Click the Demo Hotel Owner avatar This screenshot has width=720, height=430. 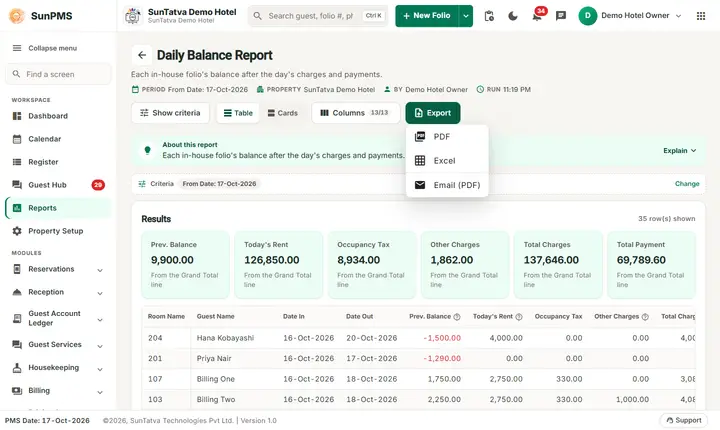click(587, 16)
